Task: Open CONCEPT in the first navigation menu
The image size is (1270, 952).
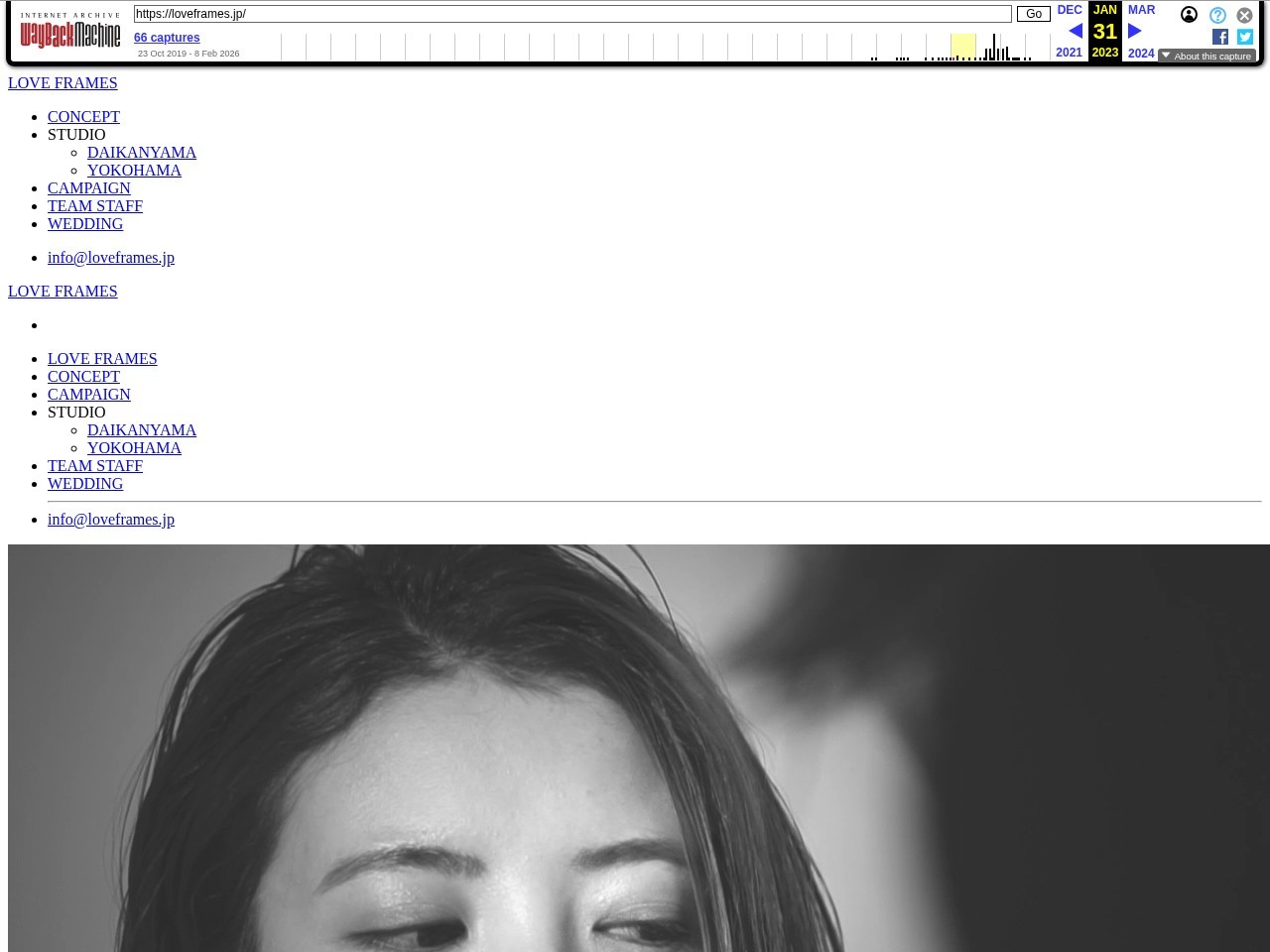Action: [x=83, y=117]
